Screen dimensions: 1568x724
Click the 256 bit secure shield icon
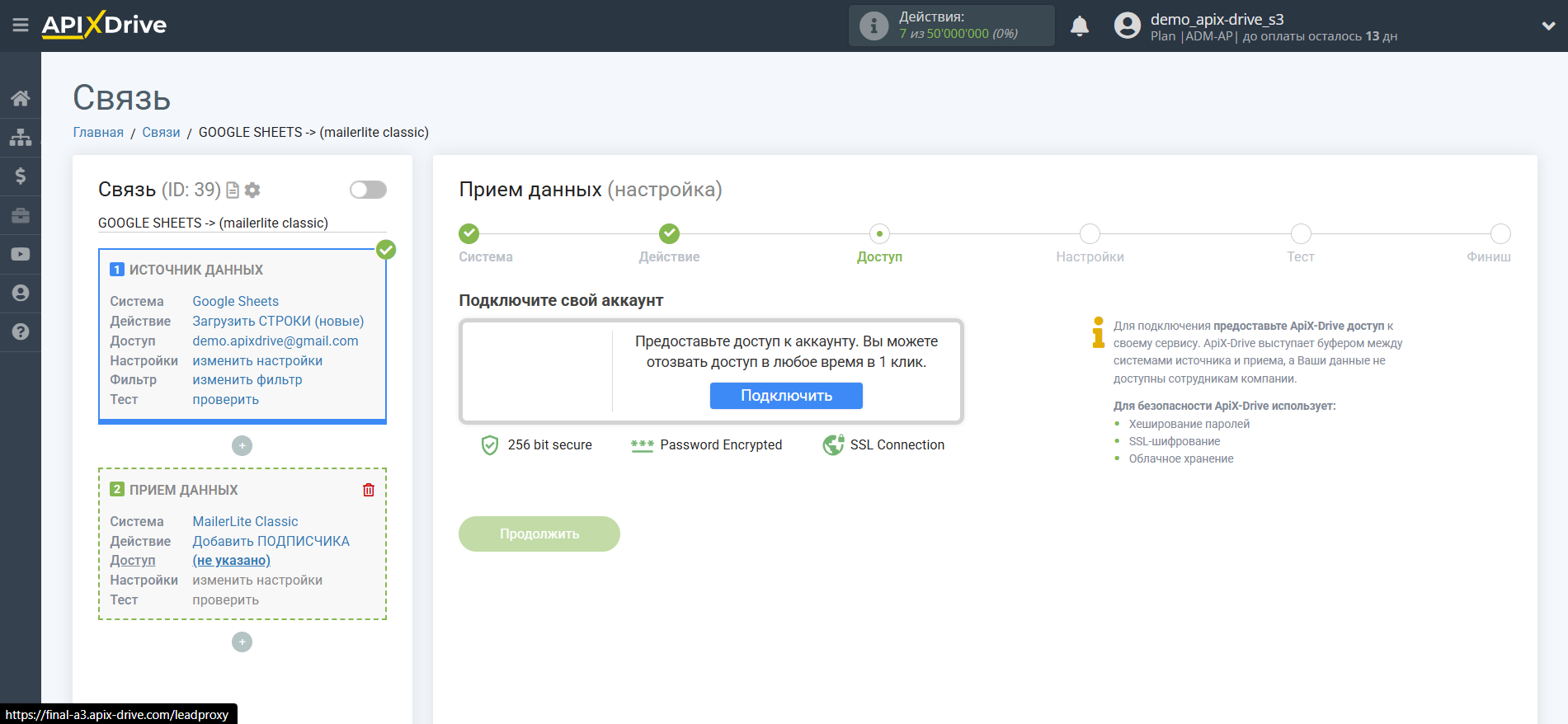[490, 445]
